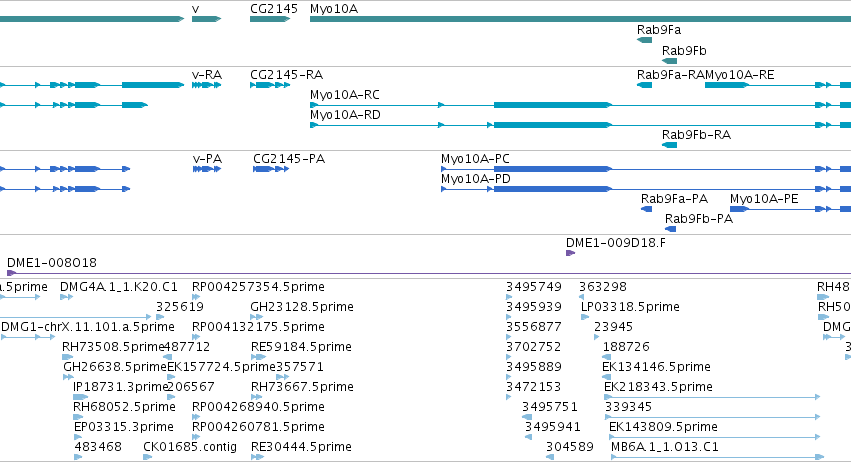Click the Myo10A-RC transcript's large exon
This screenshot has height=462, width=851.
pos(552,105)
